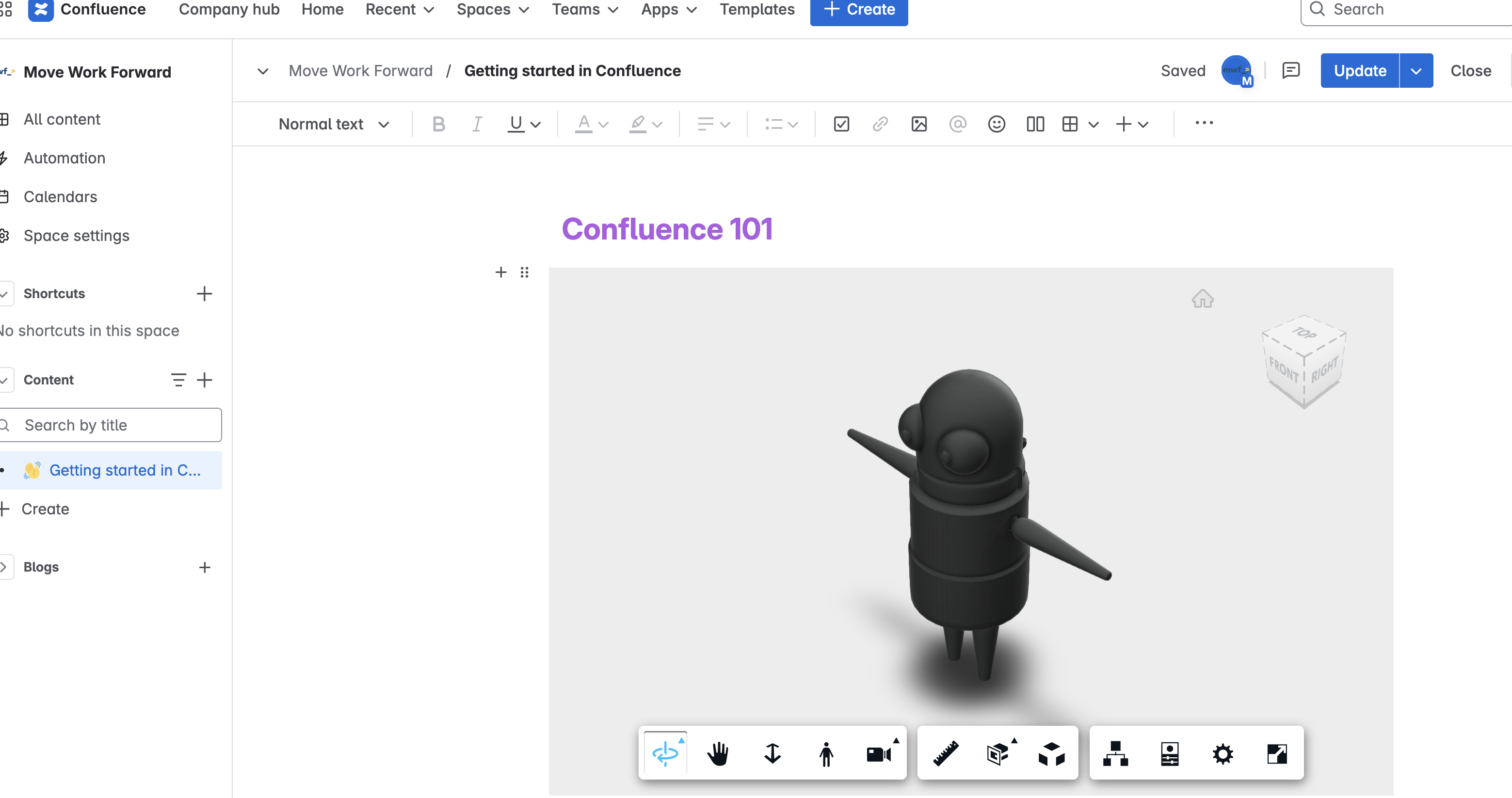The image size is (1512, 798).
Task: Open the Templates menu item
Action: tap(756, 9)
